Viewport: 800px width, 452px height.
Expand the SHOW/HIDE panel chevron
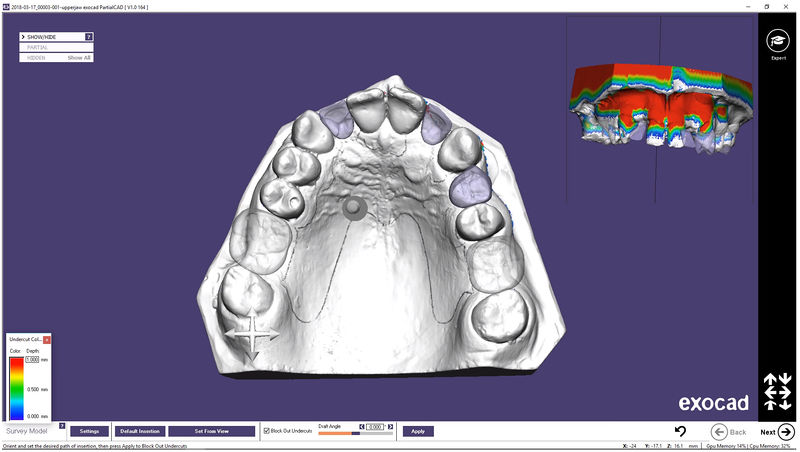pos(23,37)
